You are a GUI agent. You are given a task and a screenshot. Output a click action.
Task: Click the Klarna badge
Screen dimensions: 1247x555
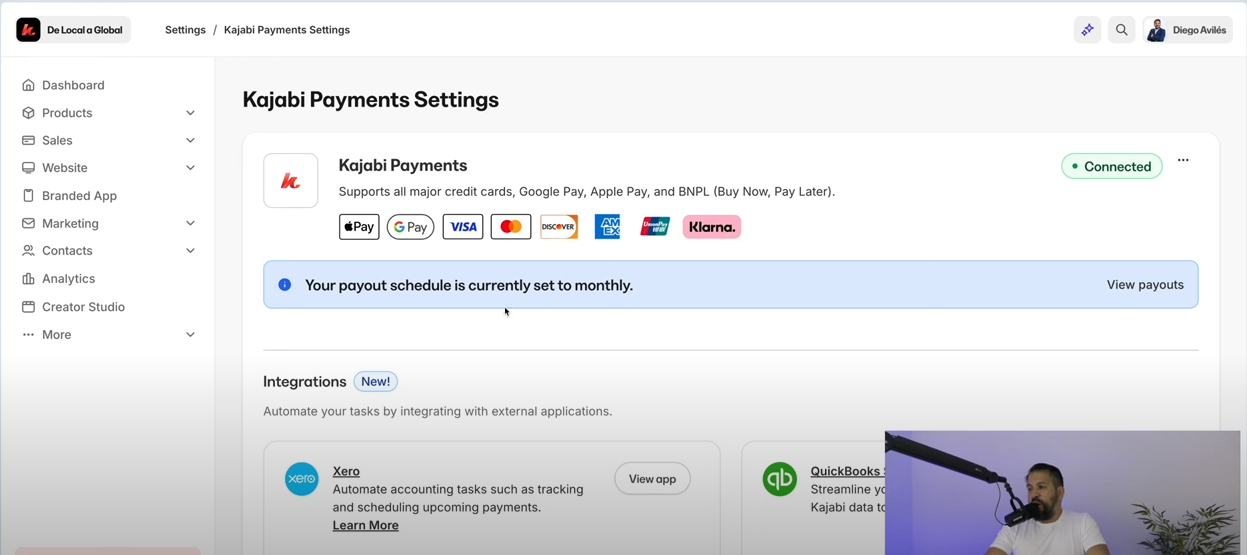[x=712, y=227]
